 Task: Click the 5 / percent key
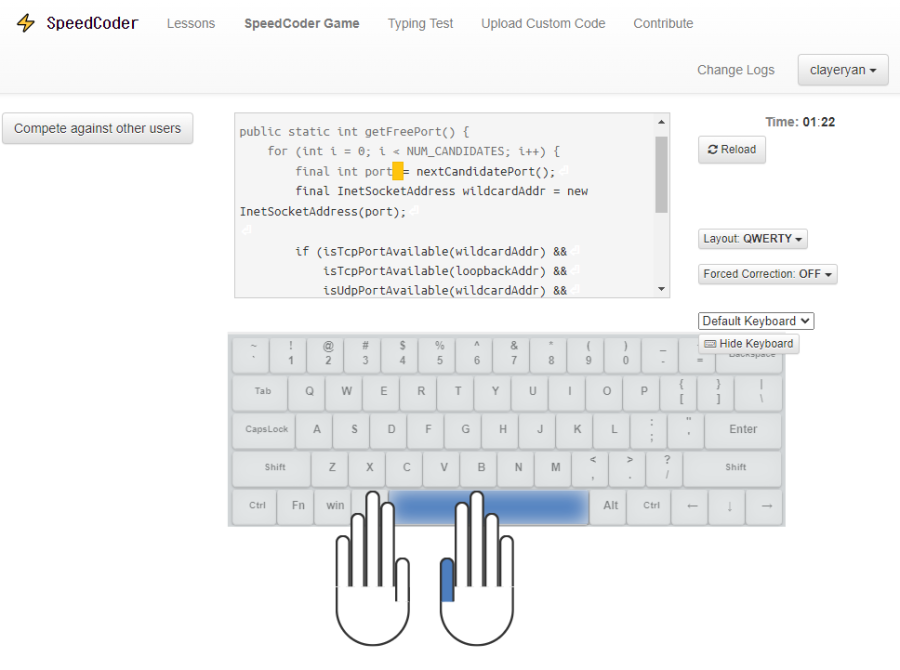[x=438, y=353]
